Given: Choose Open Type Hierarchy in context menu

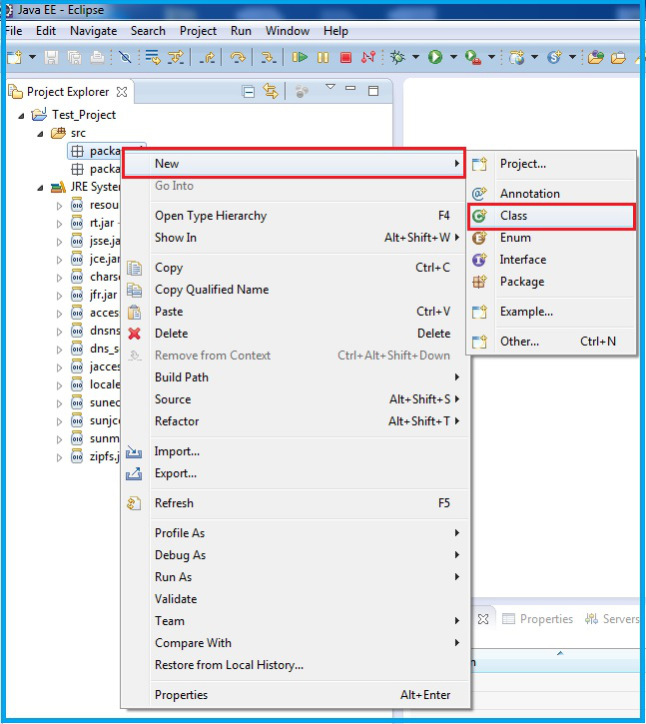Looking at the screenshot, I should [296, 216].
